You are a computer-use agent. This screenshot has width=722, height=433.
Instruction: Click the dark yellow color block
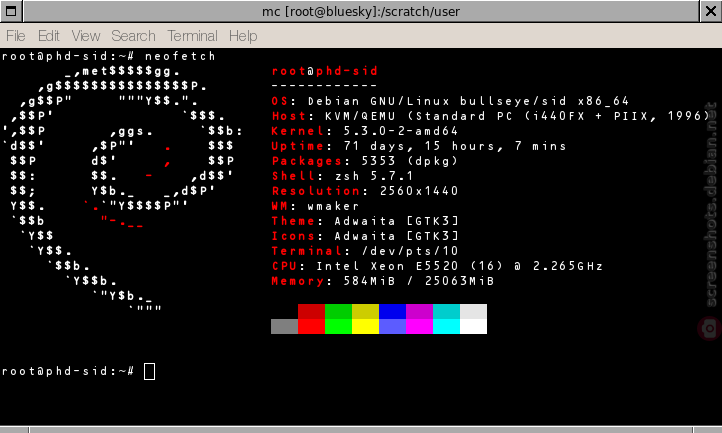(x=366, y=311)
